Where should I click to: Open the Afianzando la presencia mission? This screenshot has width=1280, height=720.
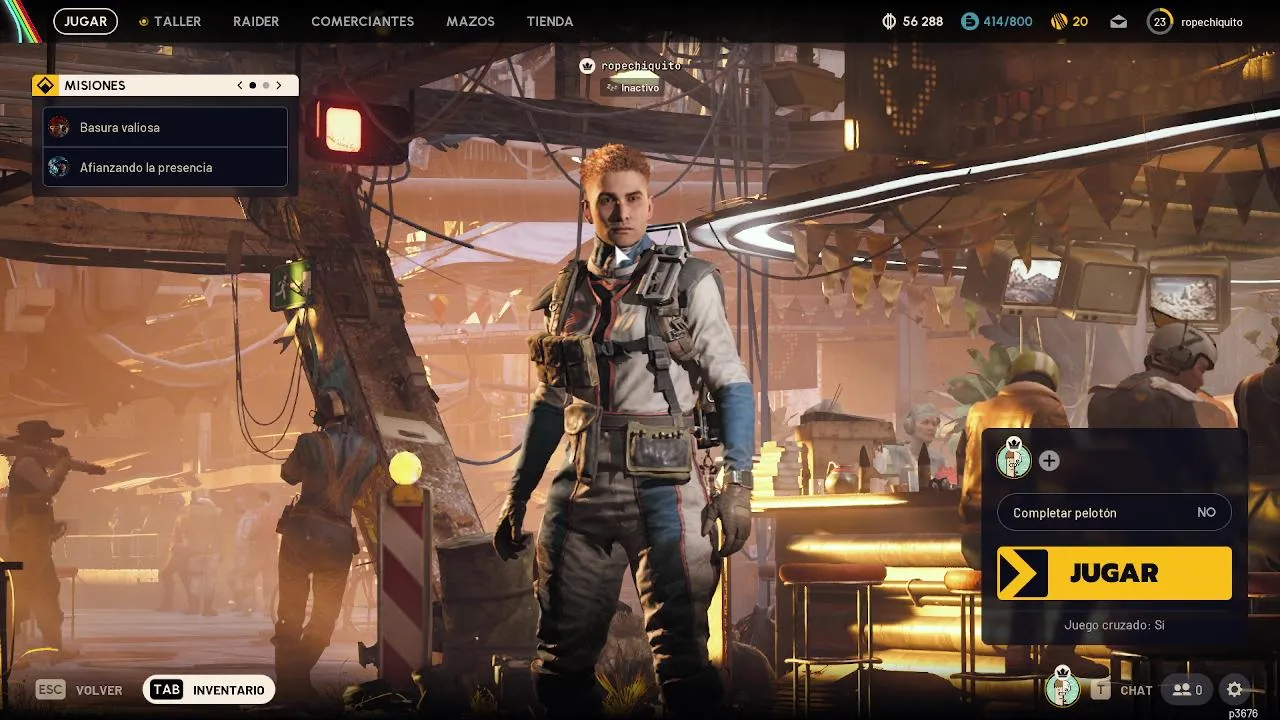click(166, 167)
